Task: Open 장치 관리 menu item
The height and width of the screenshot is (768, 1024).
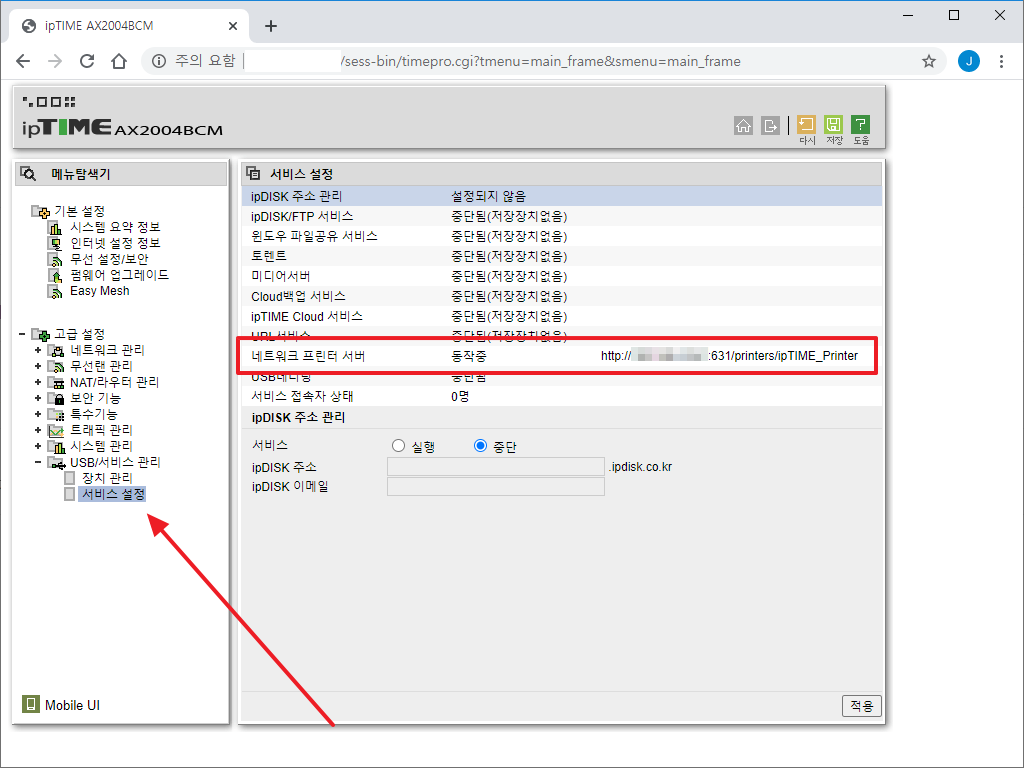Action: [x=107, y=478]
